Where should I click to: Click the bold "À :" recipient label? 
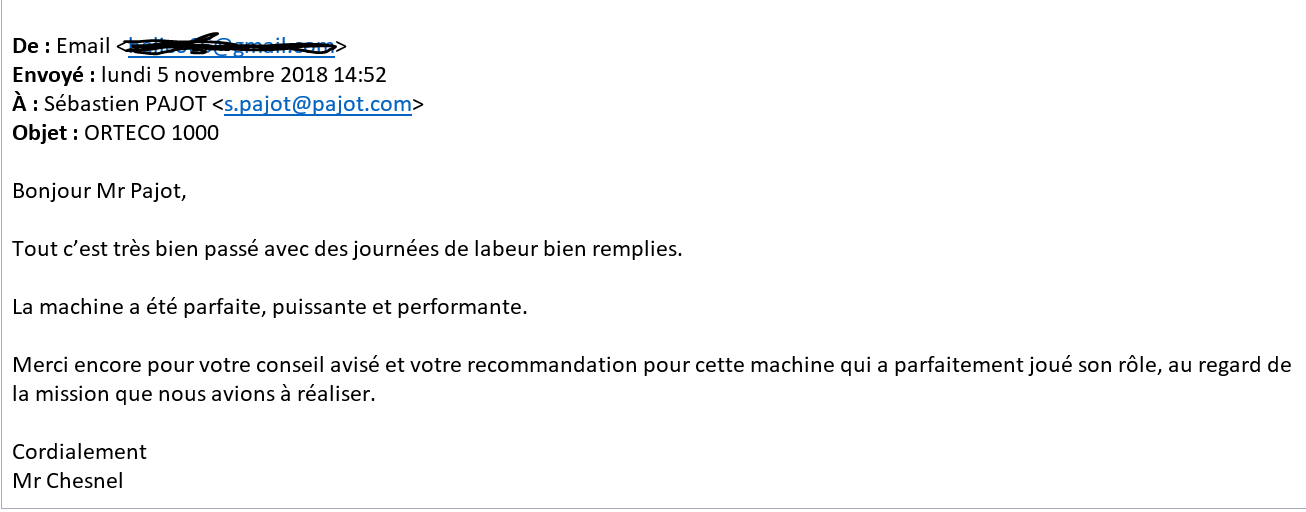(x=26, y=104)
